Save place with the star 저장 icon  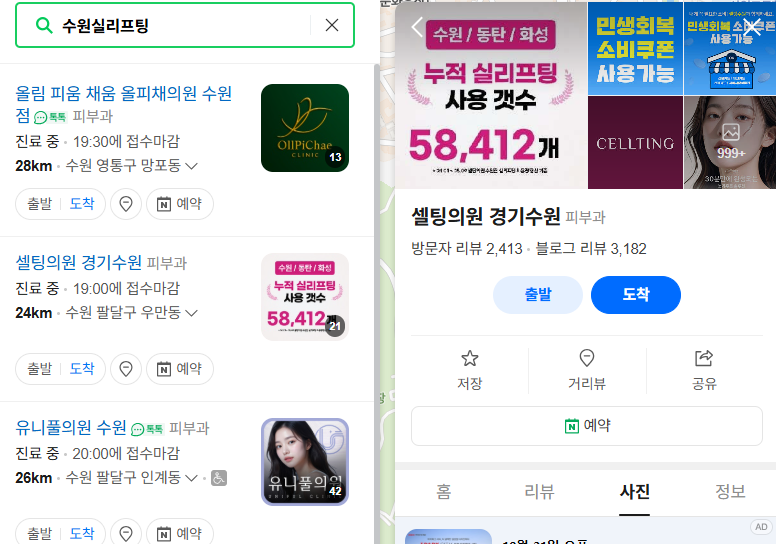point(469,370)
